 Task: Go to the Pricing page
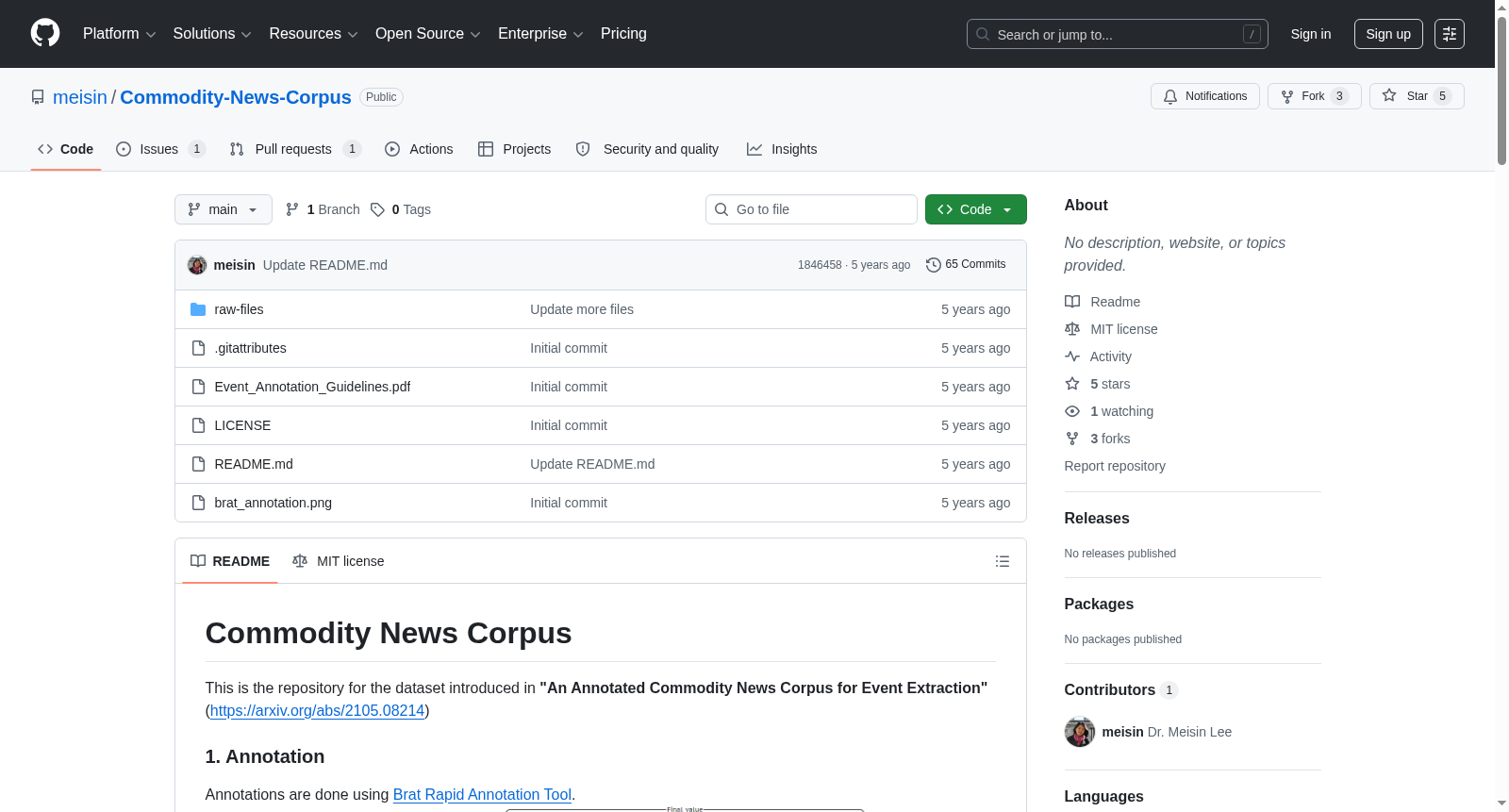coord(623,34)
